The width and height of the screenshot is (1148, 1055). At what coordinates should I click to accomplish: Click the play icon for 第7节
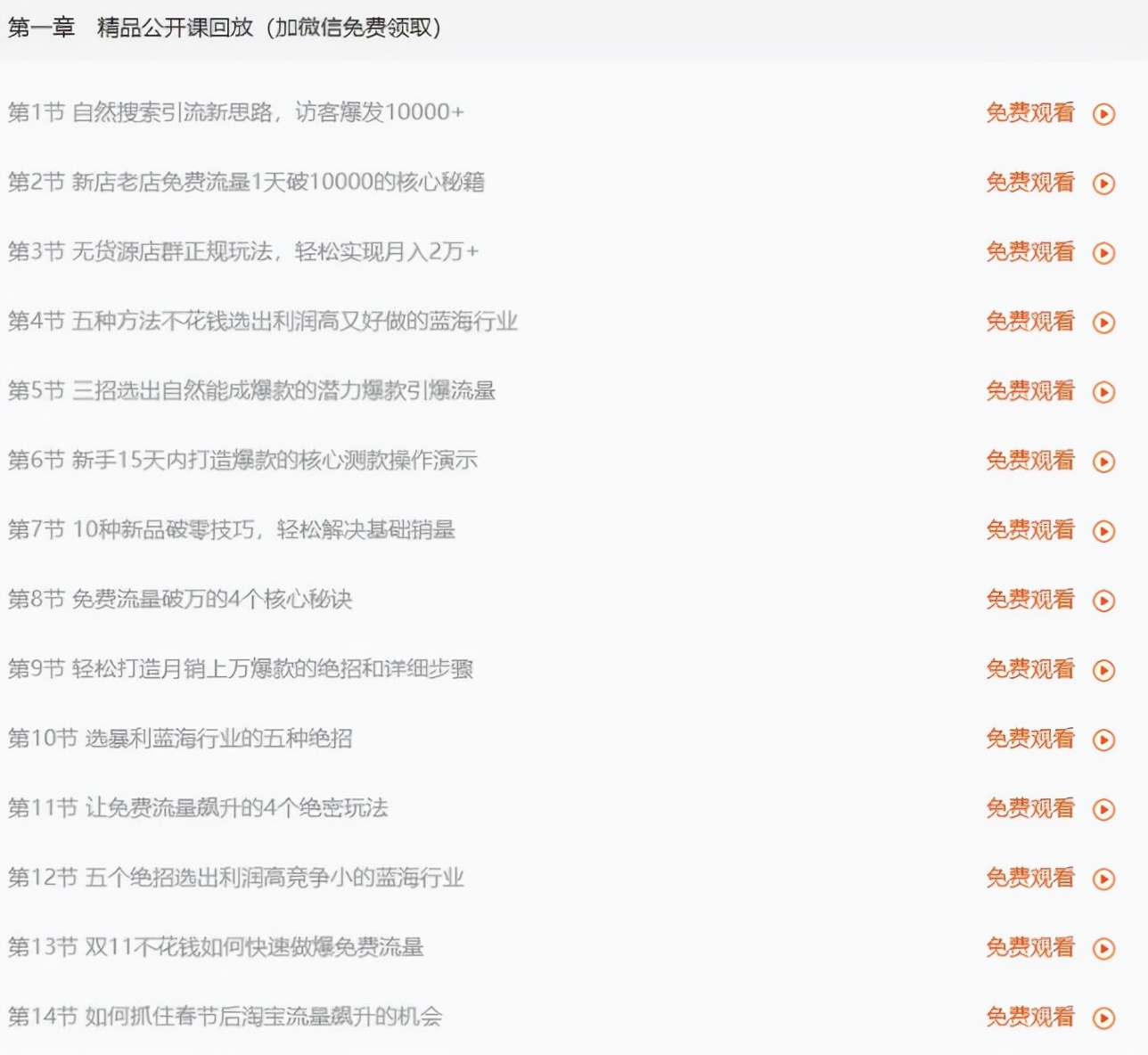pyautogui.click(x=1103, y=531)
